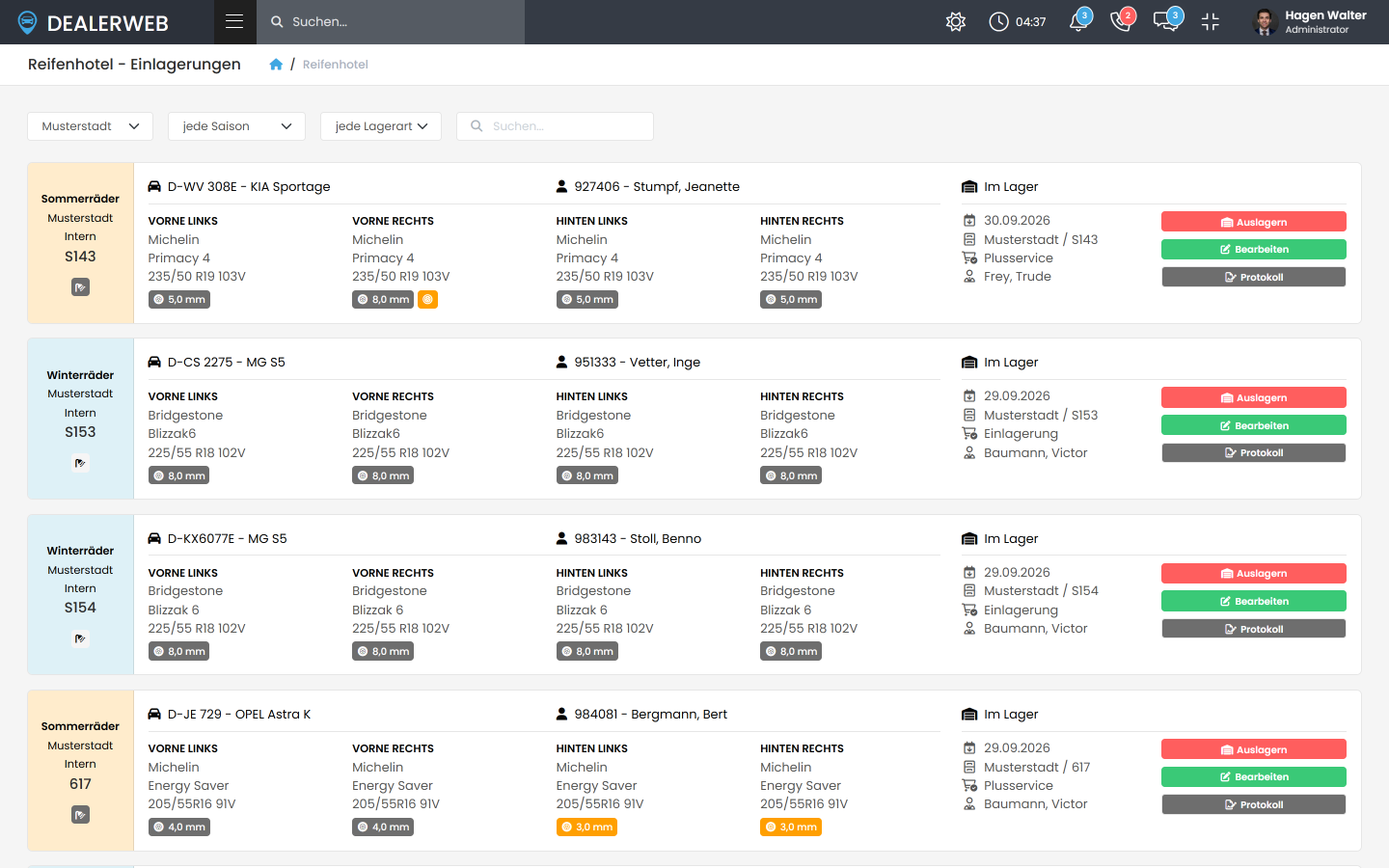The image size is (1389, 868).
Task: Open the bell notifications icon
Action: pyautogui.click(x=1079, y=21)
